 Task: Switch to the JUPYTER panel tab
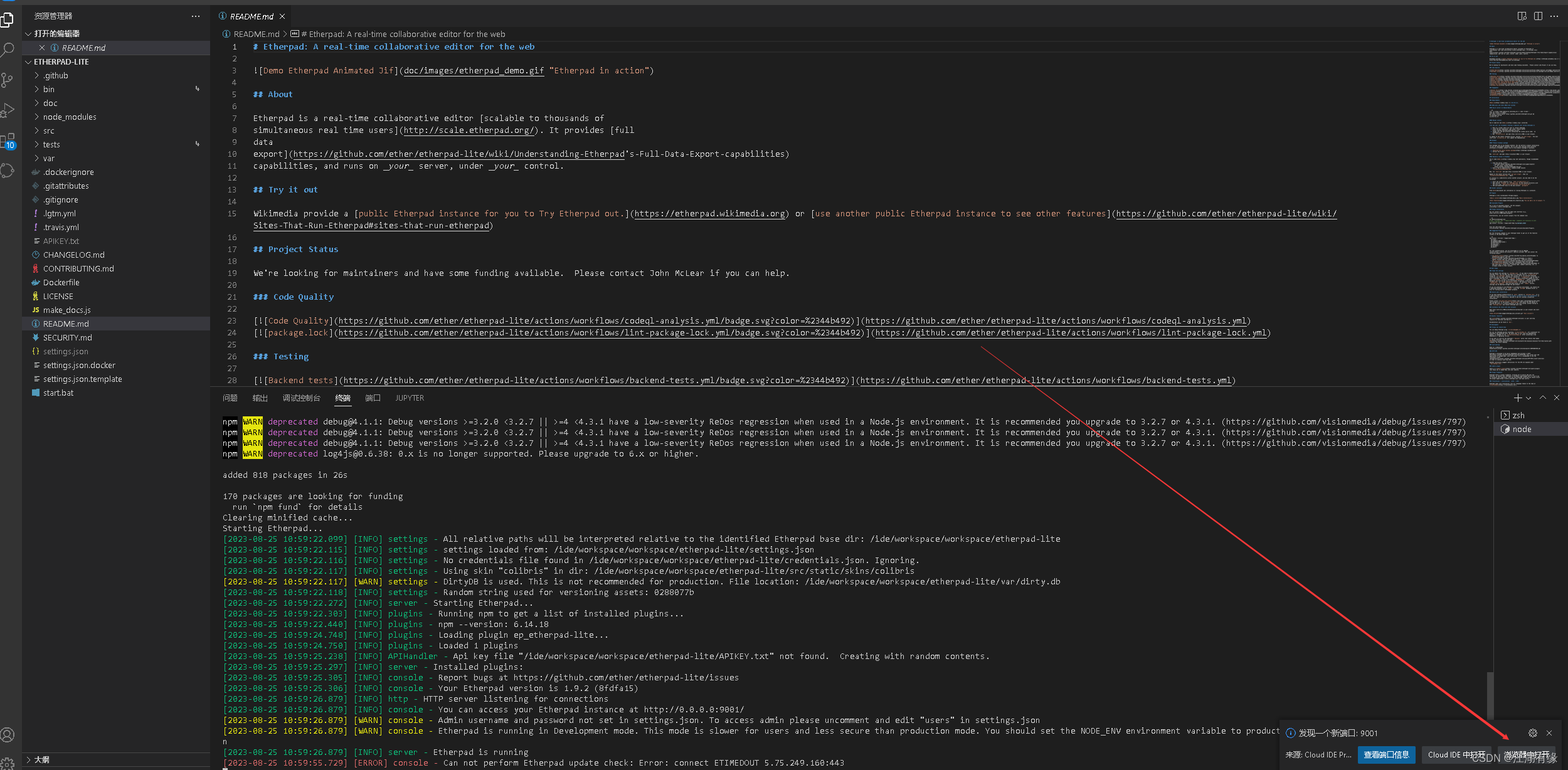coord(410,398)
